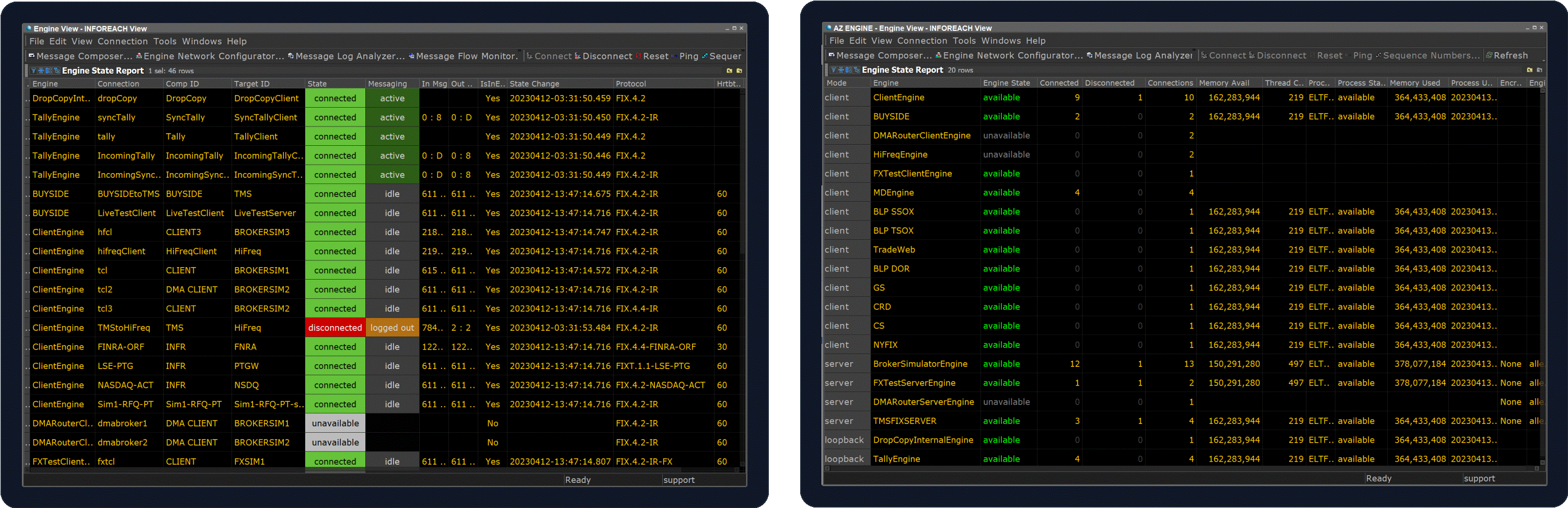The width and height of the screenshot is (1568, 508).
Task: Open the Windows menu in left window
Action: click(201, 41)
